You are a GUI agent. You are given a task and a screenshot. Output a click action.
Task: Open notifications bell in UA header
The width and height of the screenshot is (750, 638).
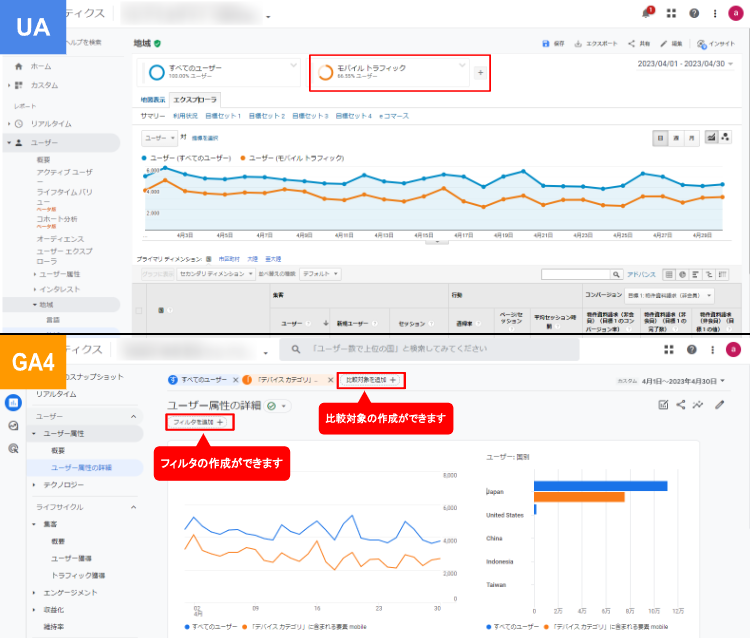coord(647,13)
